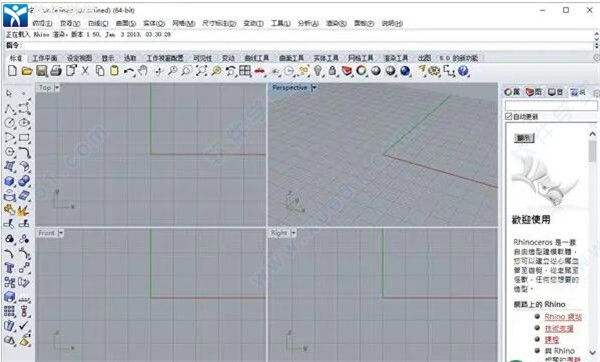Toggle the 自动更新 auto-update checkbox
The height and width of the screenshot is (362, 600).
[x=509, y=116]
